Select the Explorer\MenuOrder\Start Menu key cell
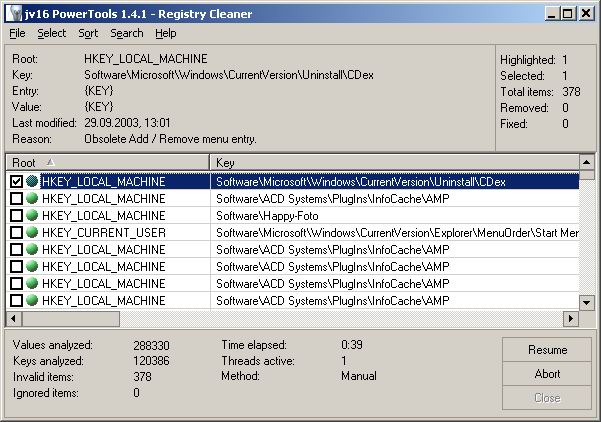601x422 pixels. click(394, 232)
